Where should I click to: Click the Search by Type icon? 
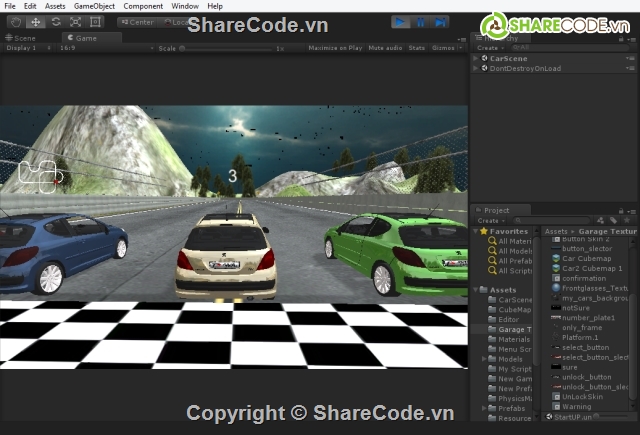tap(600, 220)
